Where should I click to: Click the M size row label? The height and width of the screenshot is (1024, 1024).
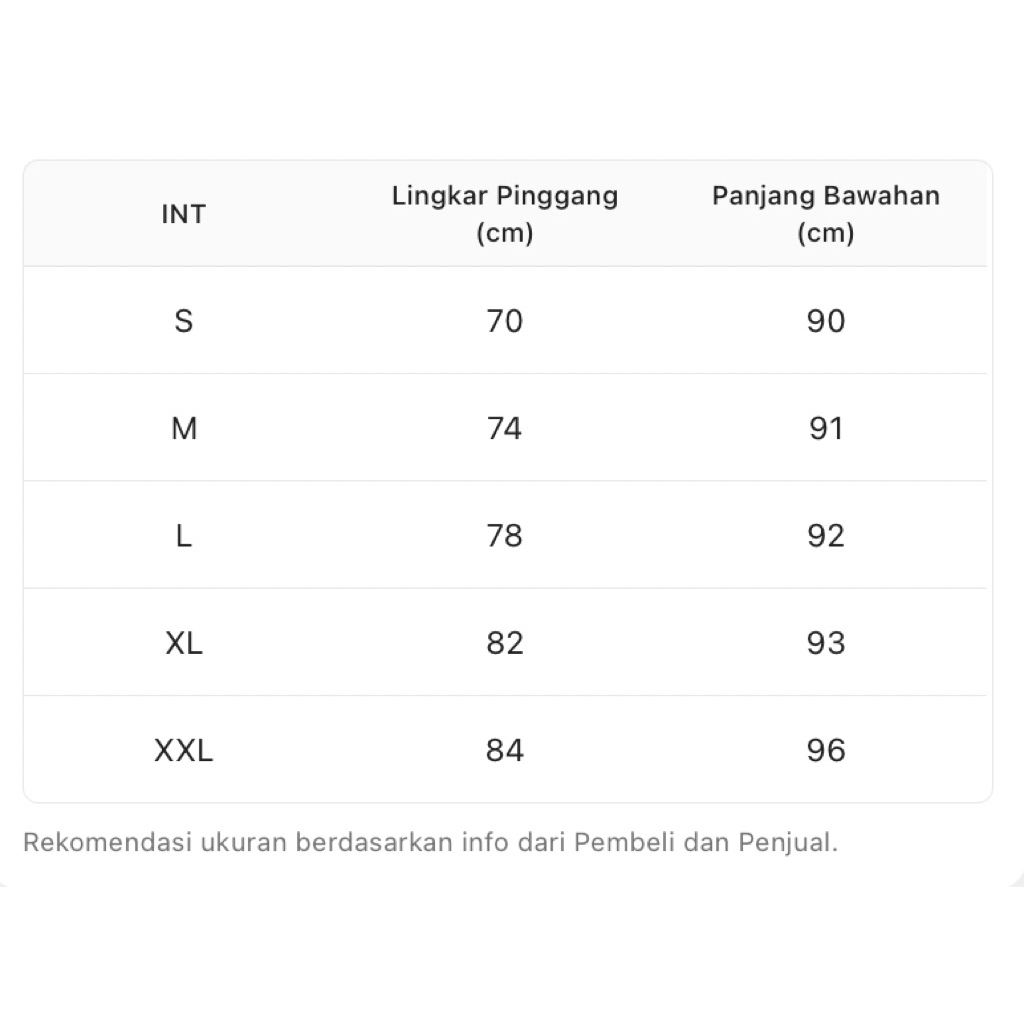(184, 429)
